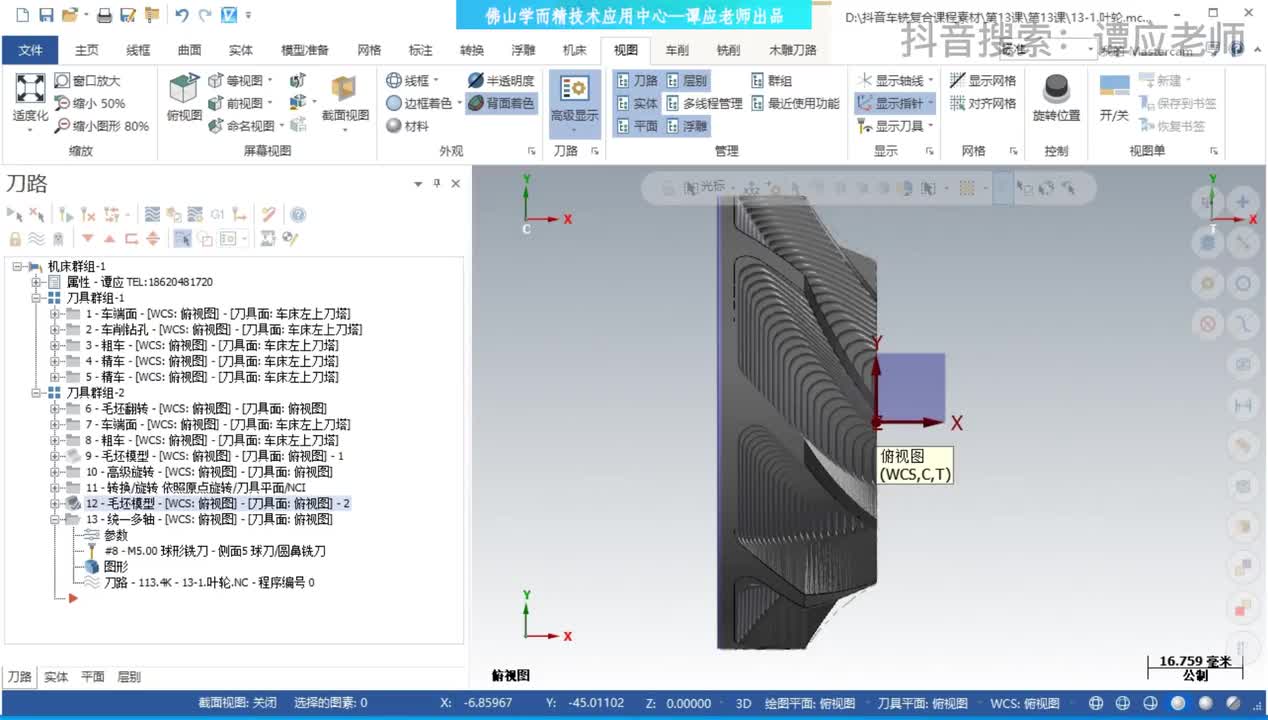This screenshot has width=1268, height=720.
Task: Expand operation 10 - 高级旋转 node
Action: pyautogui.click(x=56, y=472)
